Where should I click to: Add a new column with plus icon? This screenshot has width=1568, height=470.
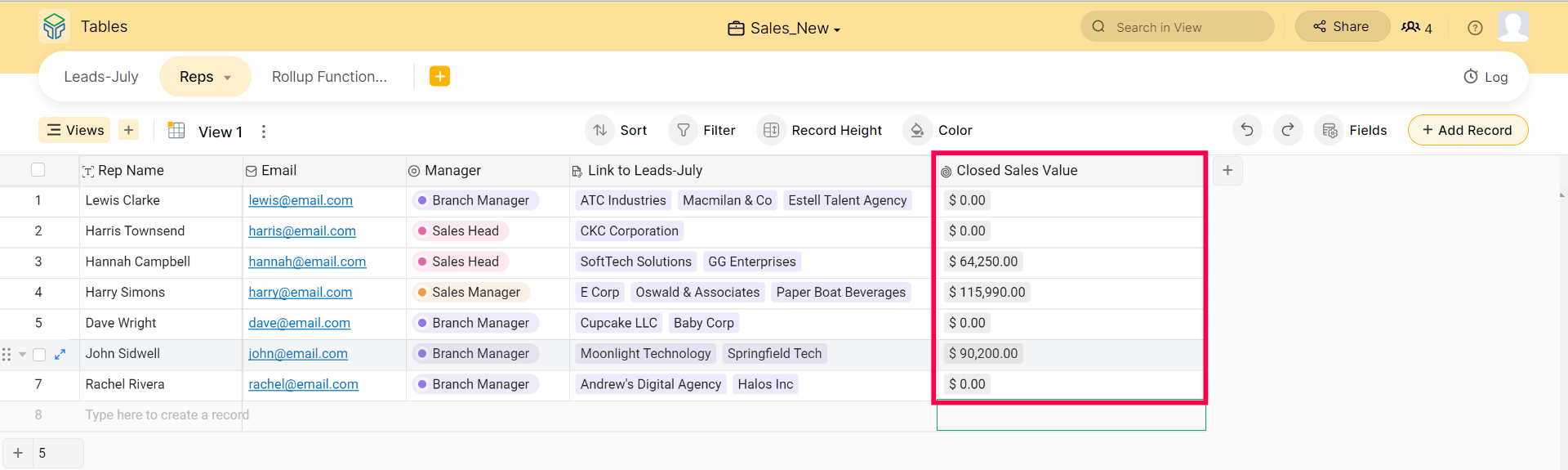point(1227,170)
